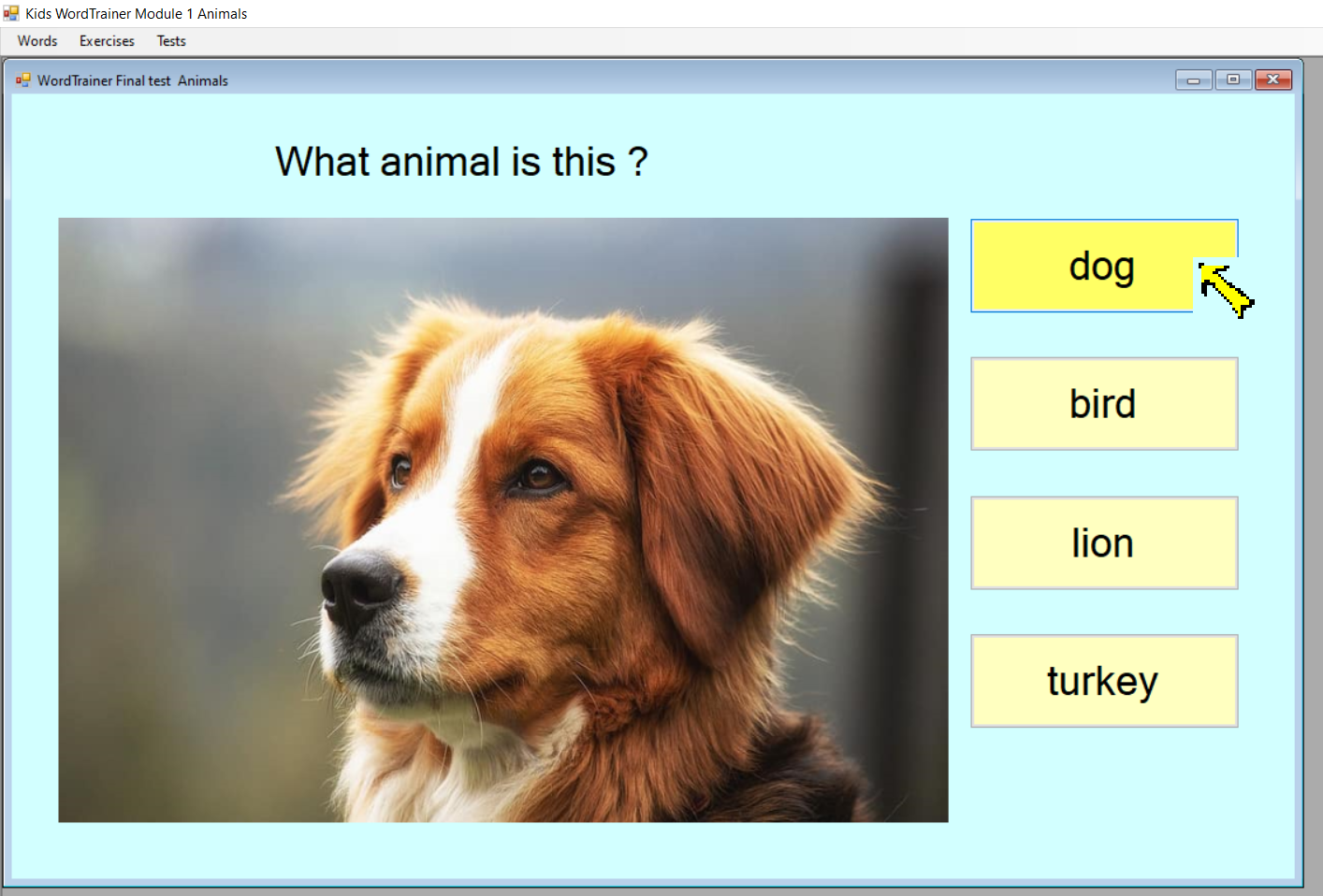
Task: Maximize the Final test Animals window
Action: pos(1233,79)
